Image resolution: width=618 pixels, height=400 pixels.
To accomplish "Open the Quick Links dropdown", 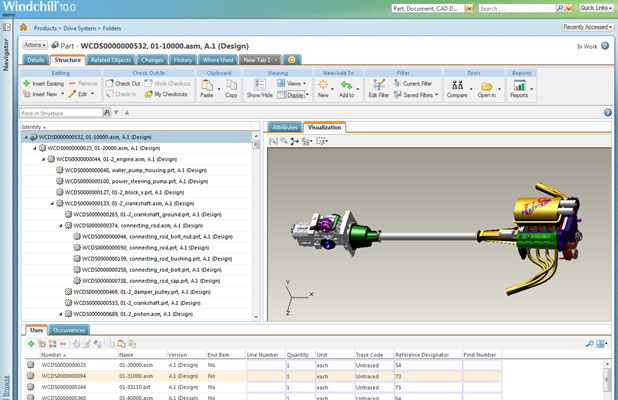I will coord(594,8).
